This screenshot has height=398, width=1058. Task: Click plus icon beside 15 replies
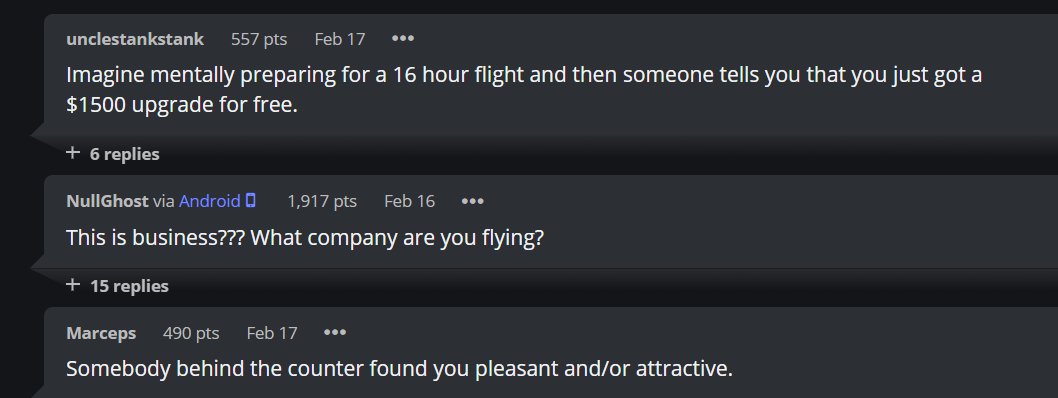coord(73,285)
